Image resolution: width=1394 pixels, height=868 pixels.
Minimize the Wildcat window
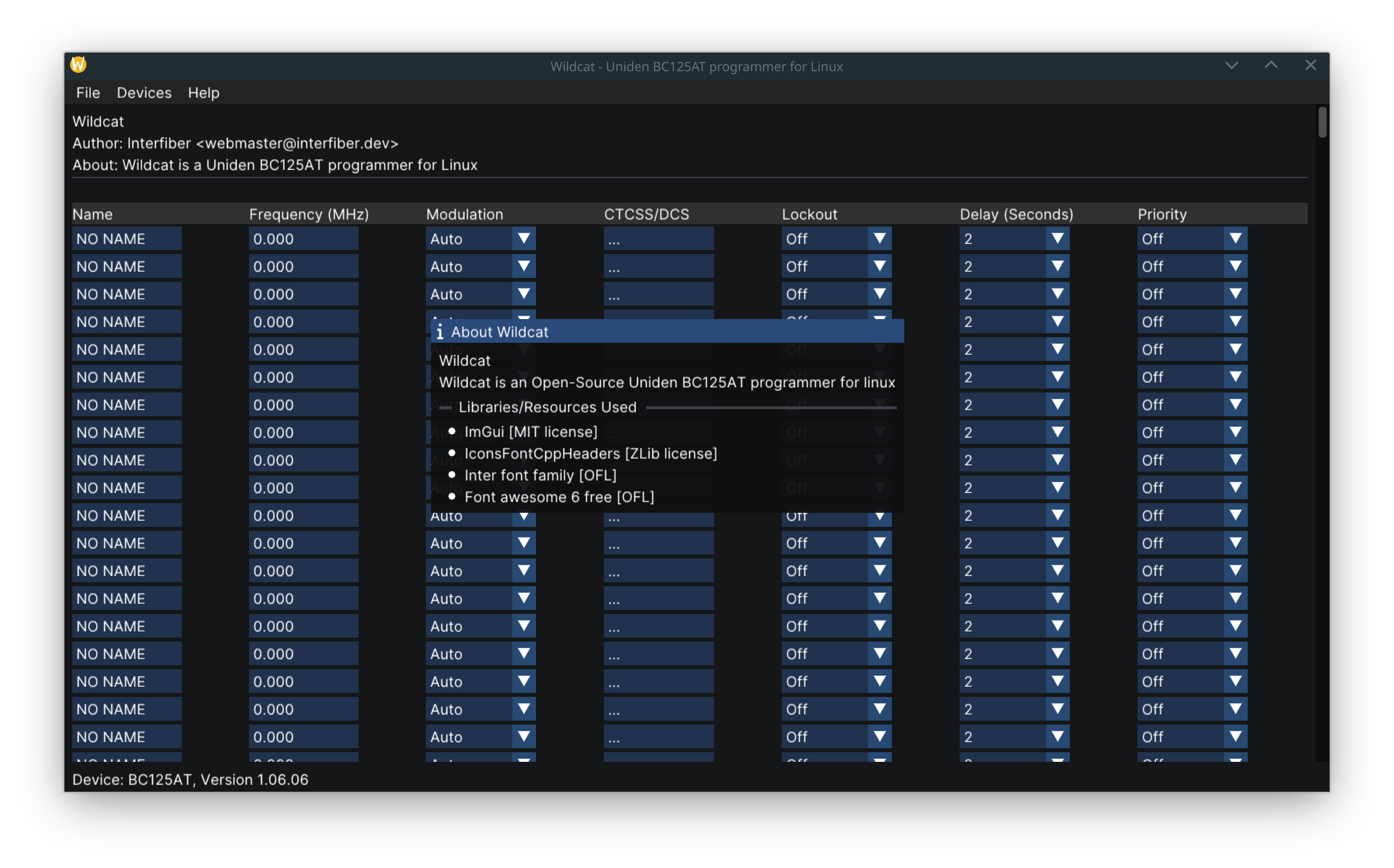(1231, 66)
